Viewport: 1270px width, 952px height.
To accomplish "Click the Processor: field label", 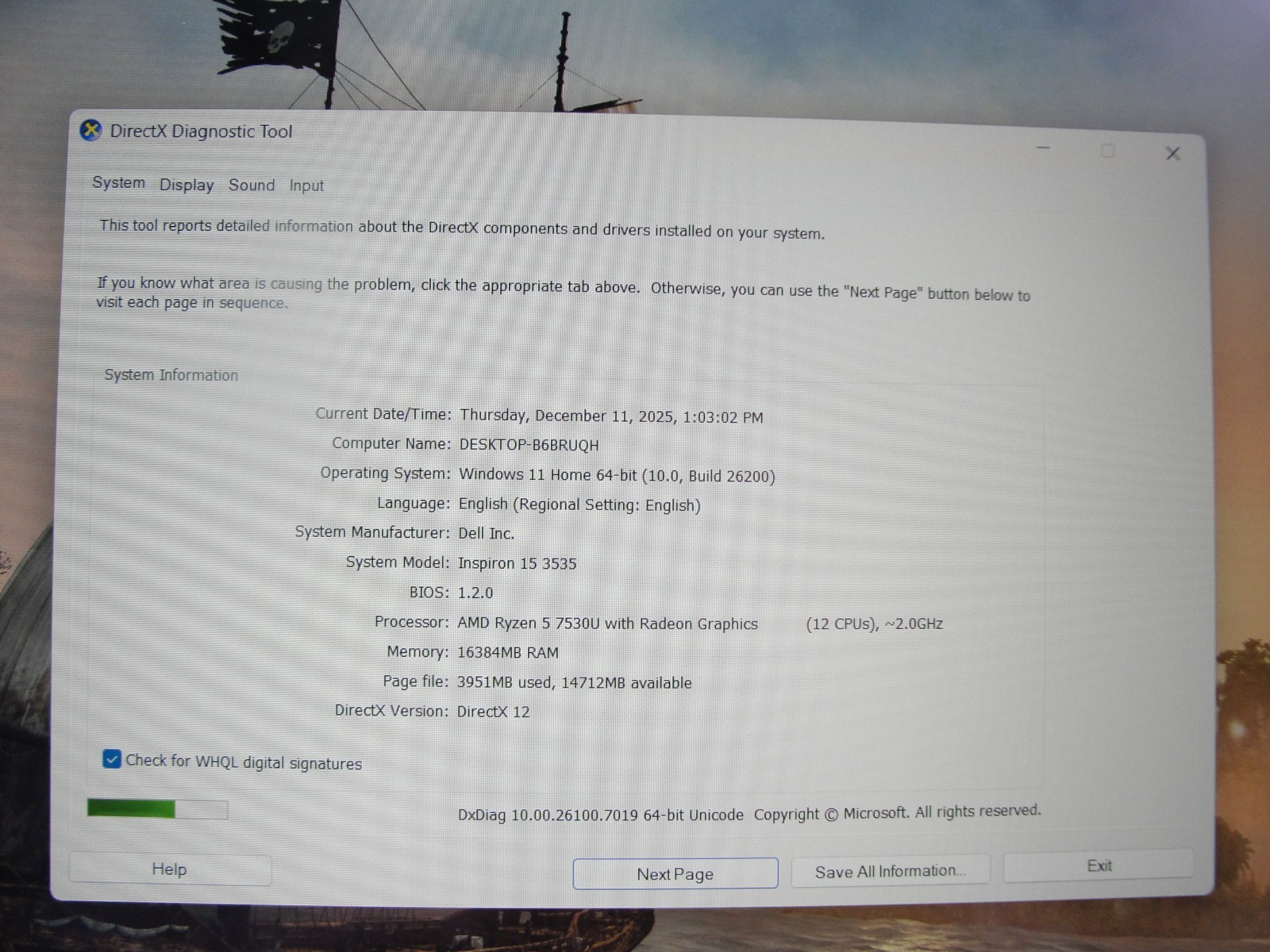I will coord(411,622).
